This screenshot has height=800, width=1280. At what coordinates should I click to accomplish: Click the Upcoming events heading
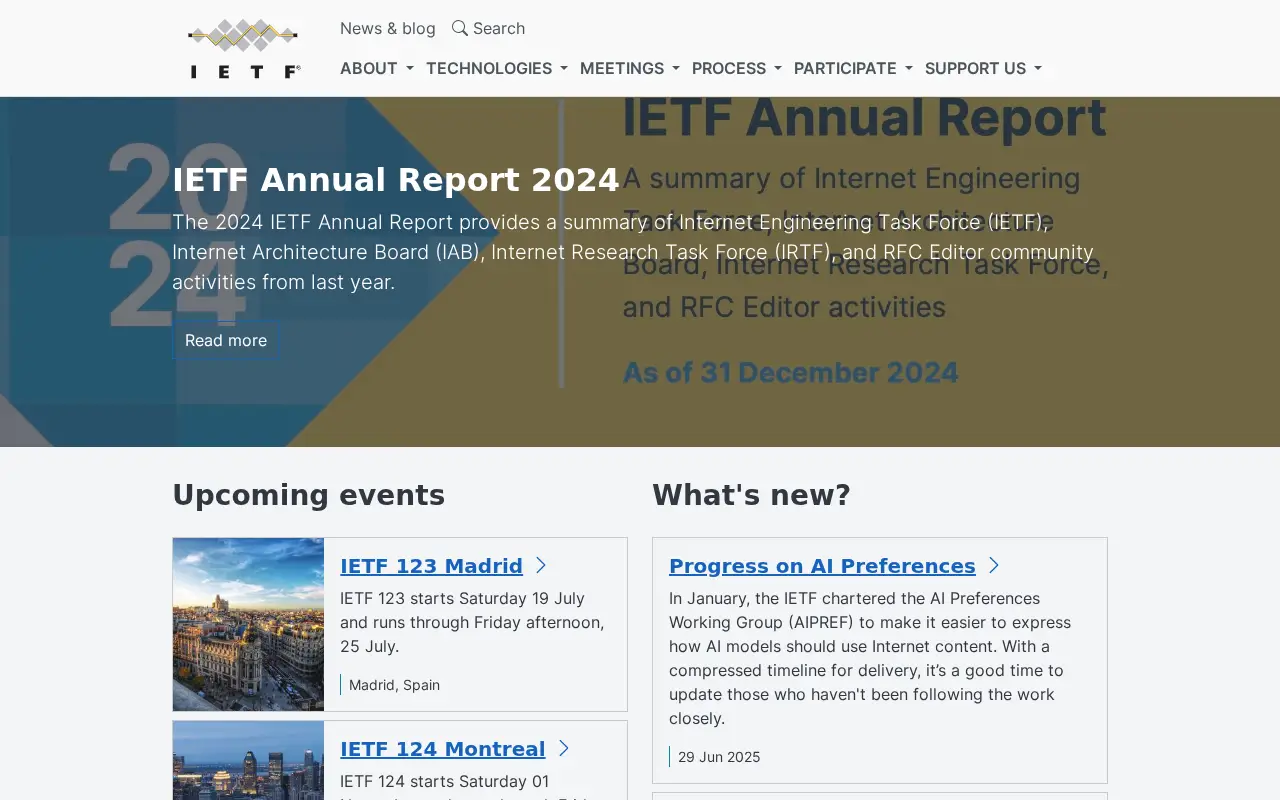(309, 495)
